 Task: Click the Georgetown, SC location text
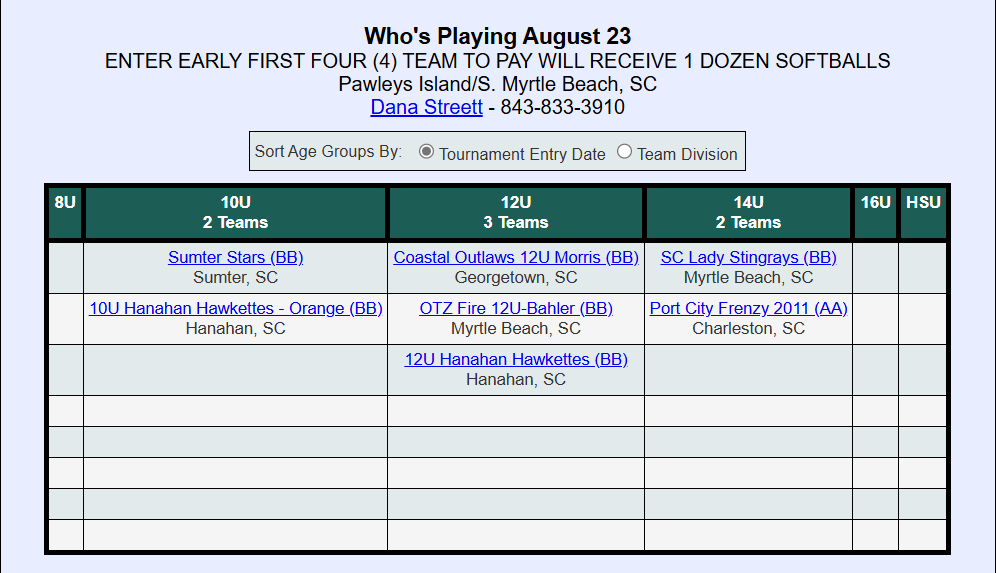(x=516, y=277)
